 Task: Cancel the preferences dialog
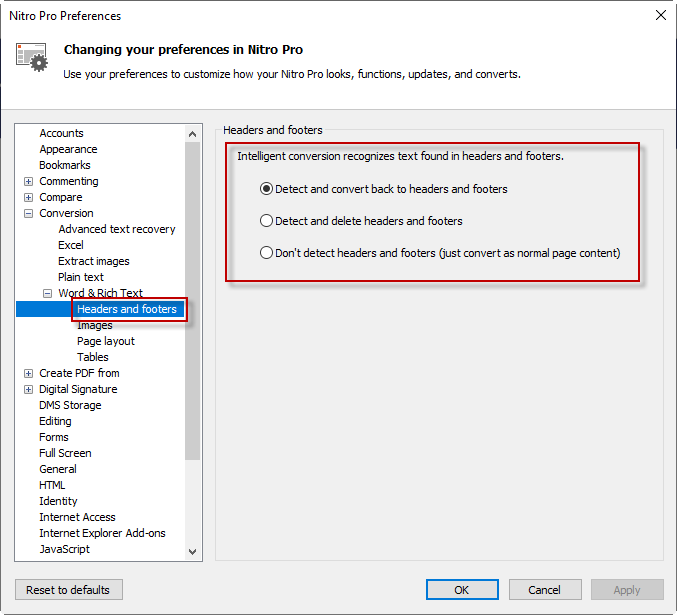(544, 590)
